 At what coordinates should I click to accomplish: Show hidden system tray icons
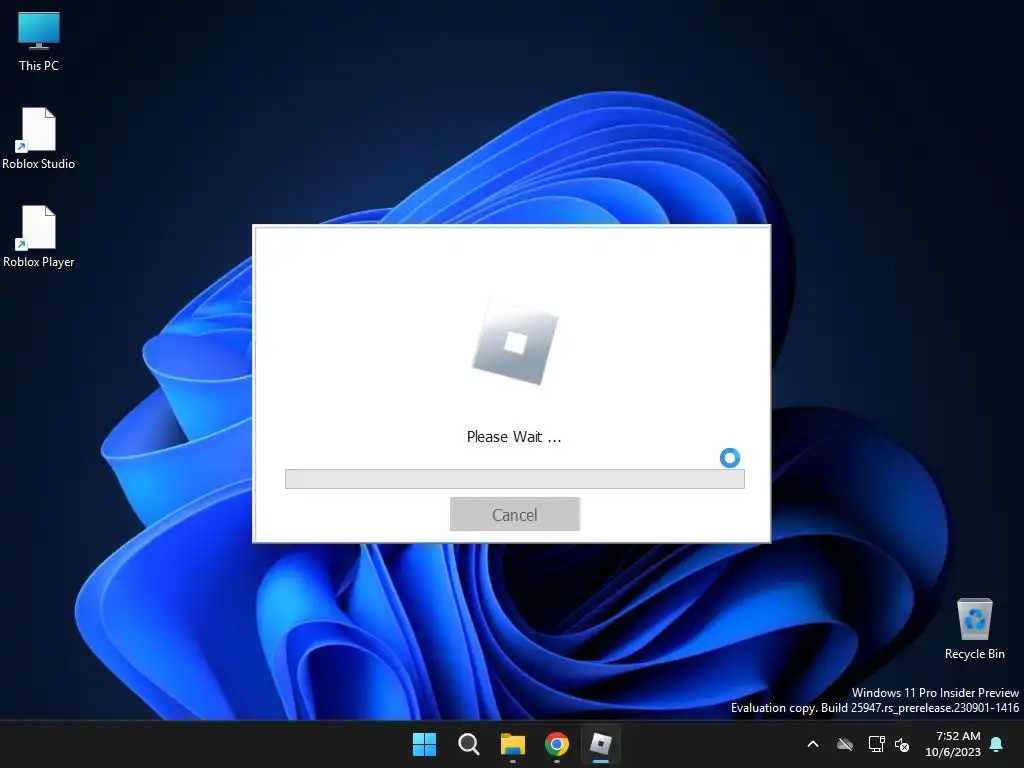pyautogui.click(x=813, y=744)
